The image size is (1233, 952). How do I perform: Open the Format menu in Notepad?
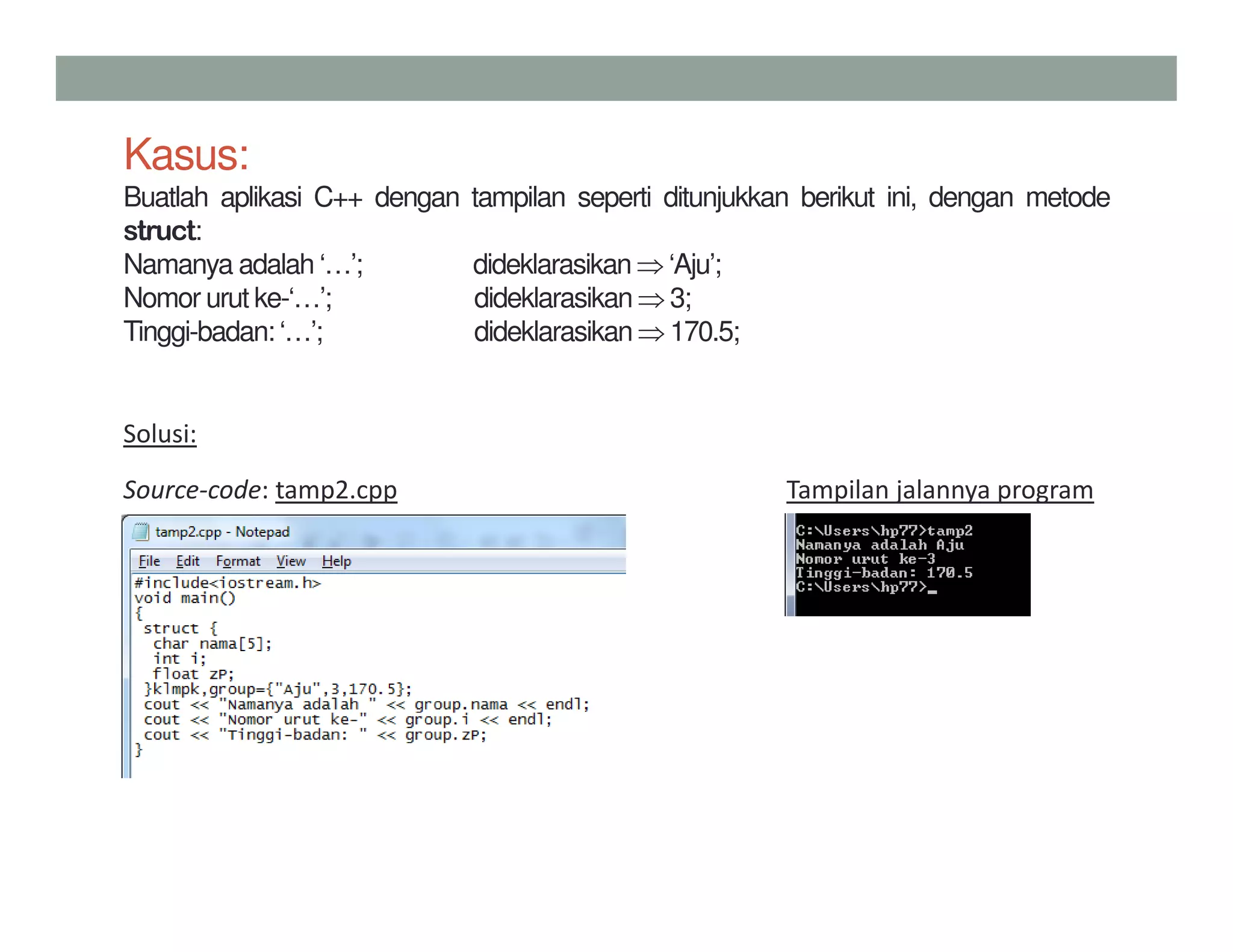pos(238,561)
